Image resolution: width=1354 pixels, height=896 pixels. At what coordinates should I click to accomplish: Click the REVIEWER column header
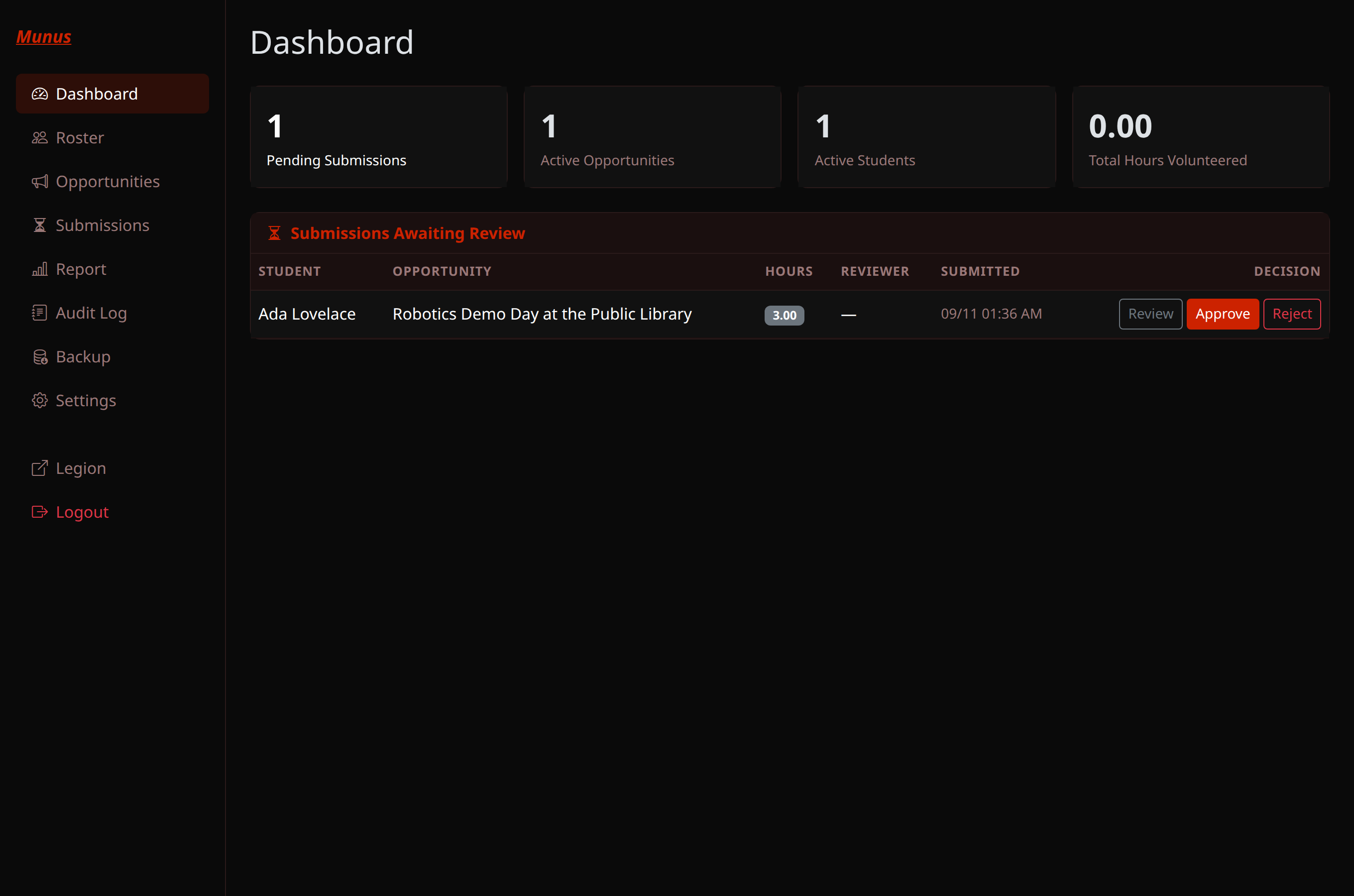[875, 271]
